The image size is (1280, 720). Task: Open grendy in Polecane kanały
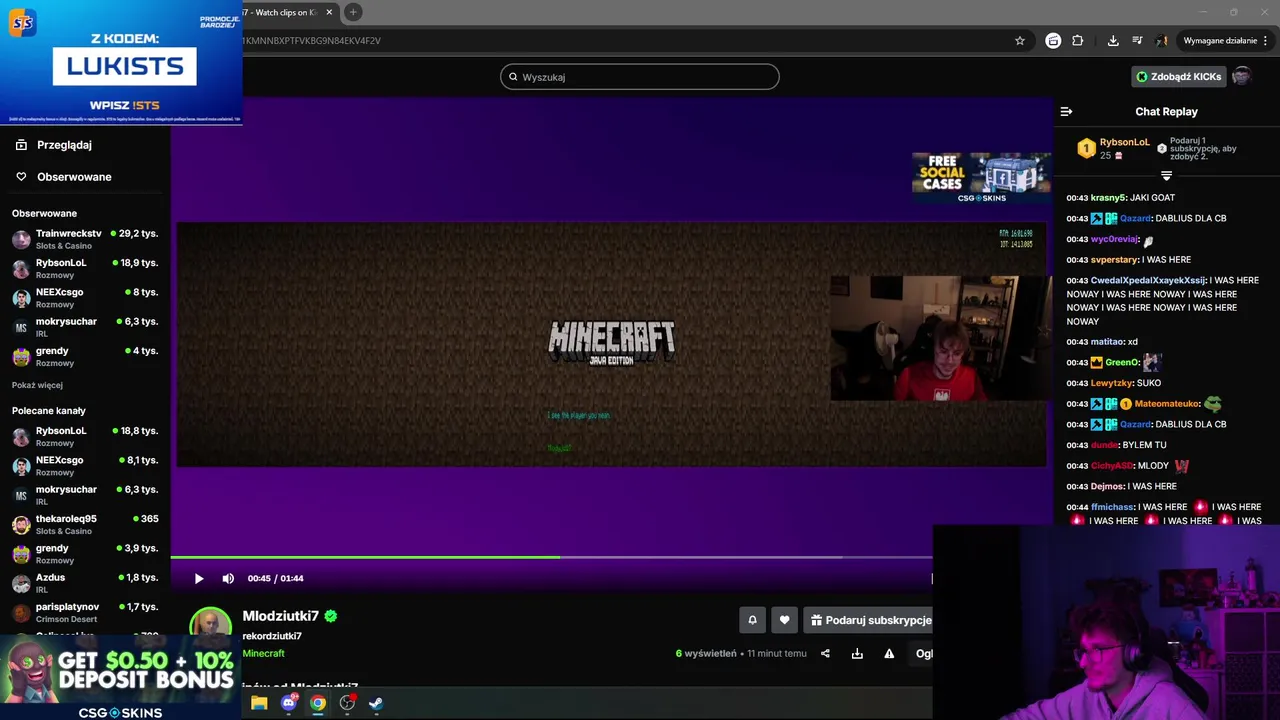(x=85, y=554)
